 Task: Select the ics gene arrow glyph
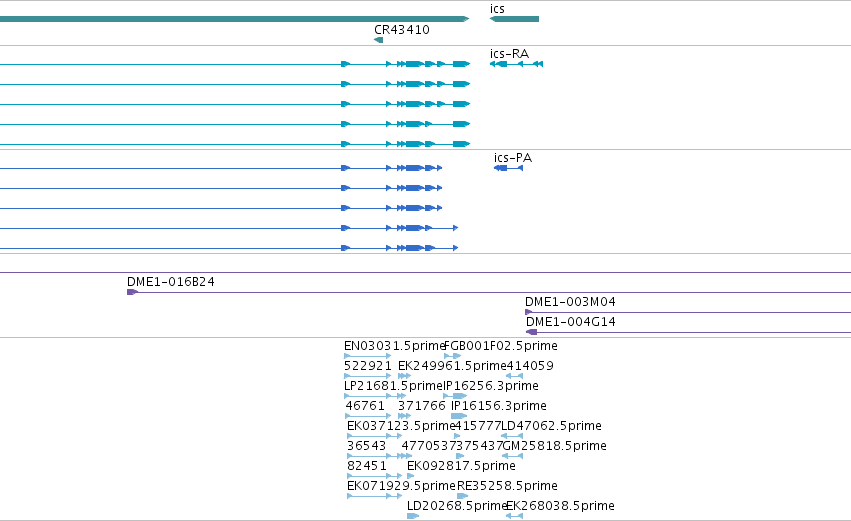pos(514,19)
